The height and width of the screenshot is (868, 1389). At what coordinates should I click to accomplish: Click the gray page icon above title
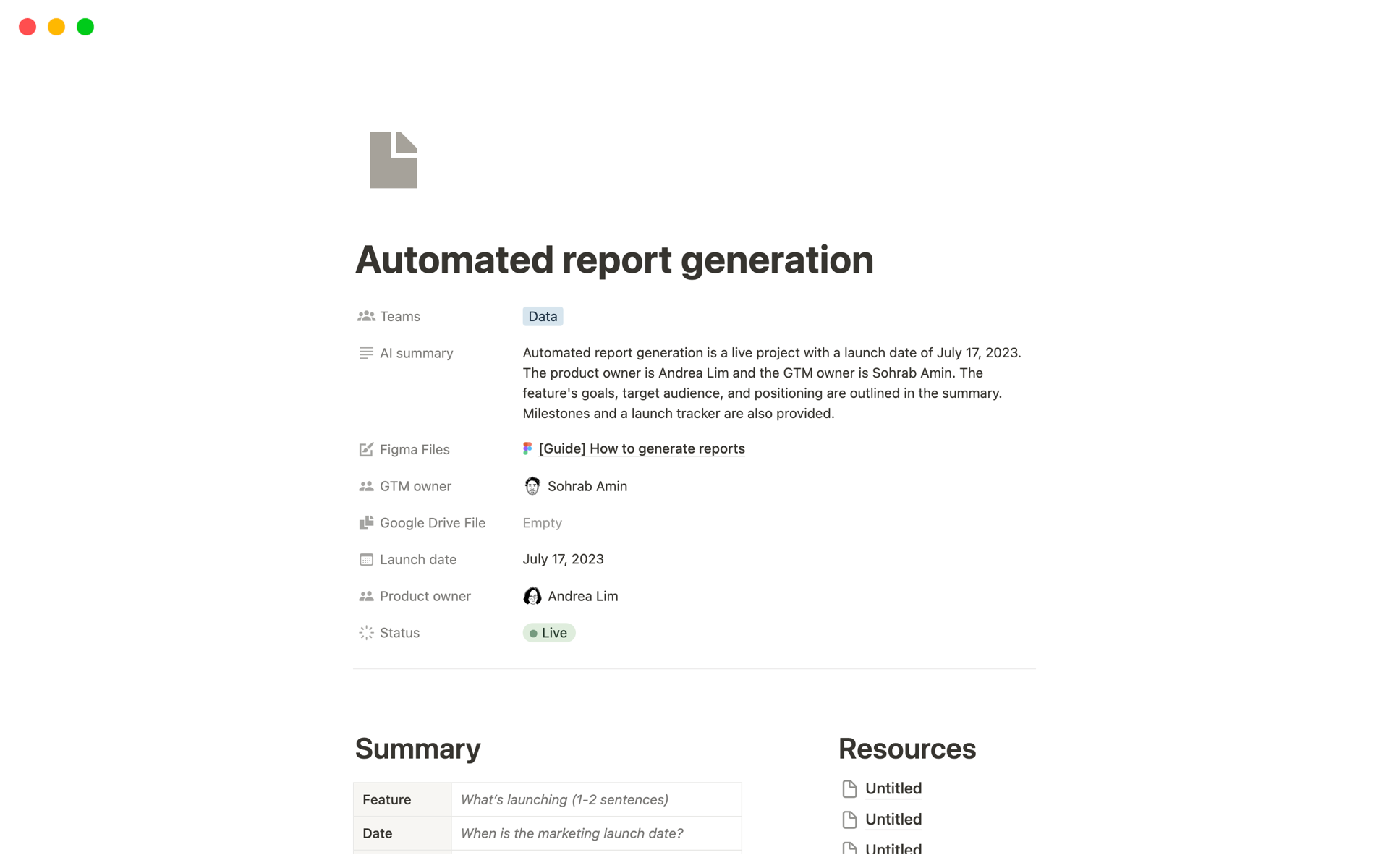pos(393,160)
